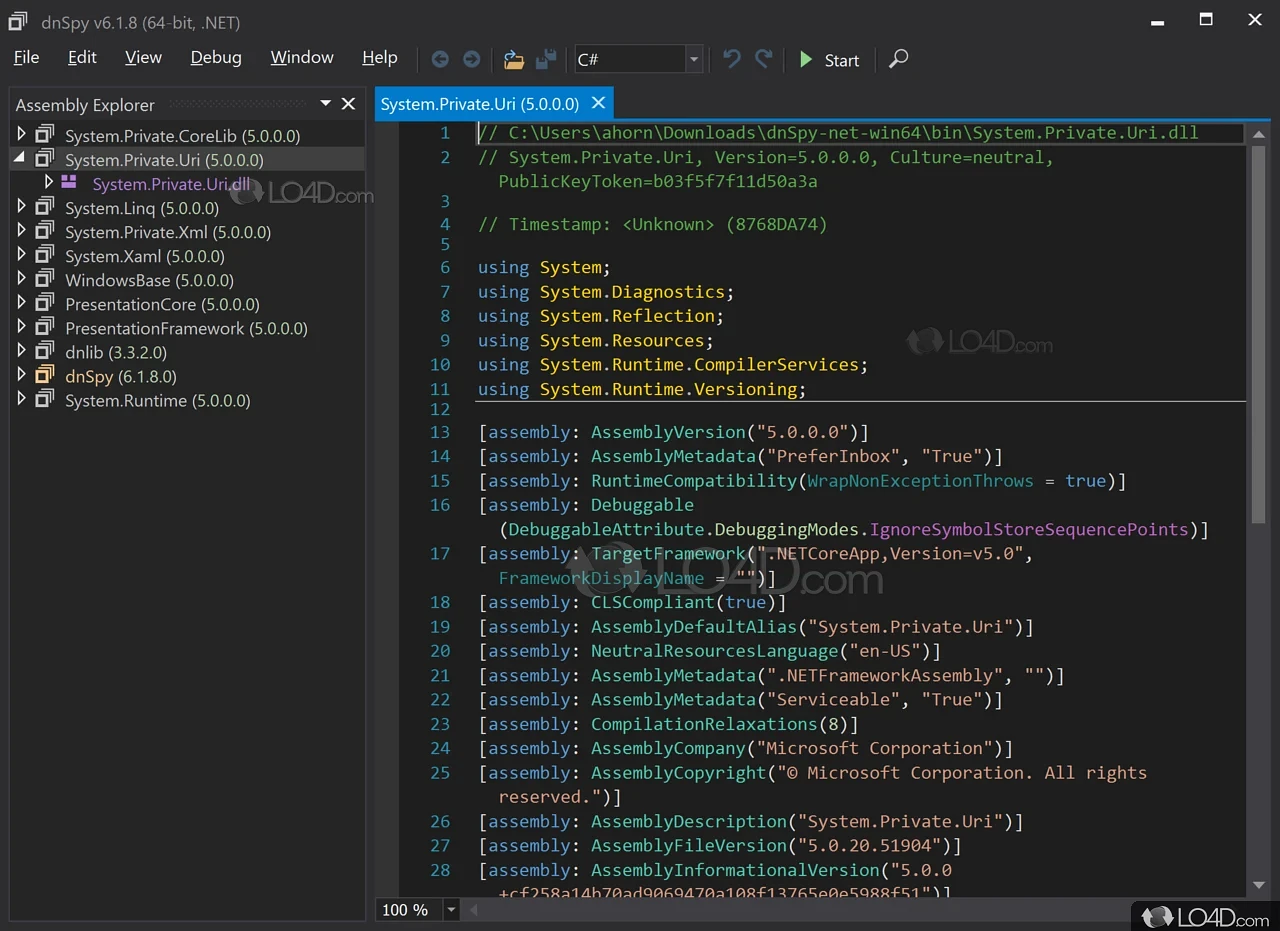Click the Undo toolbar icon

732,60
